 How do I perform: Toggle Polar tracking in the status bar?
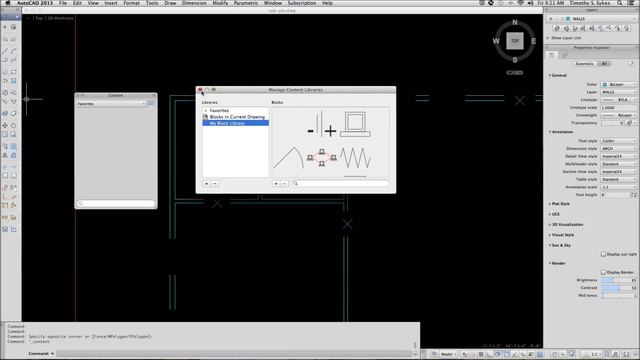(x=498, y=354)
